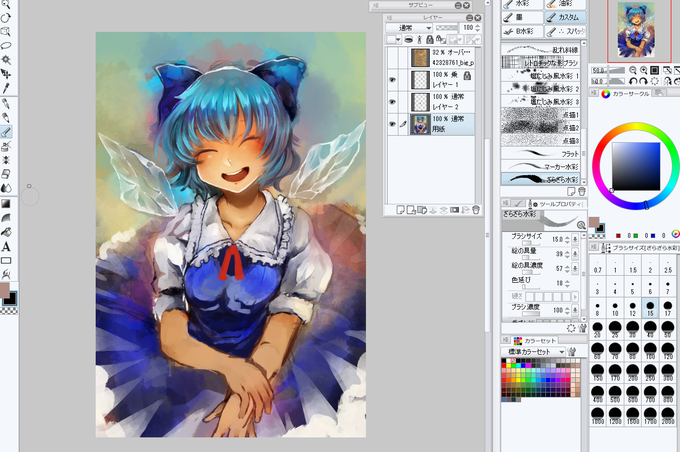
Task: Click the navigator zoom in icon
Action: point(644,70)
